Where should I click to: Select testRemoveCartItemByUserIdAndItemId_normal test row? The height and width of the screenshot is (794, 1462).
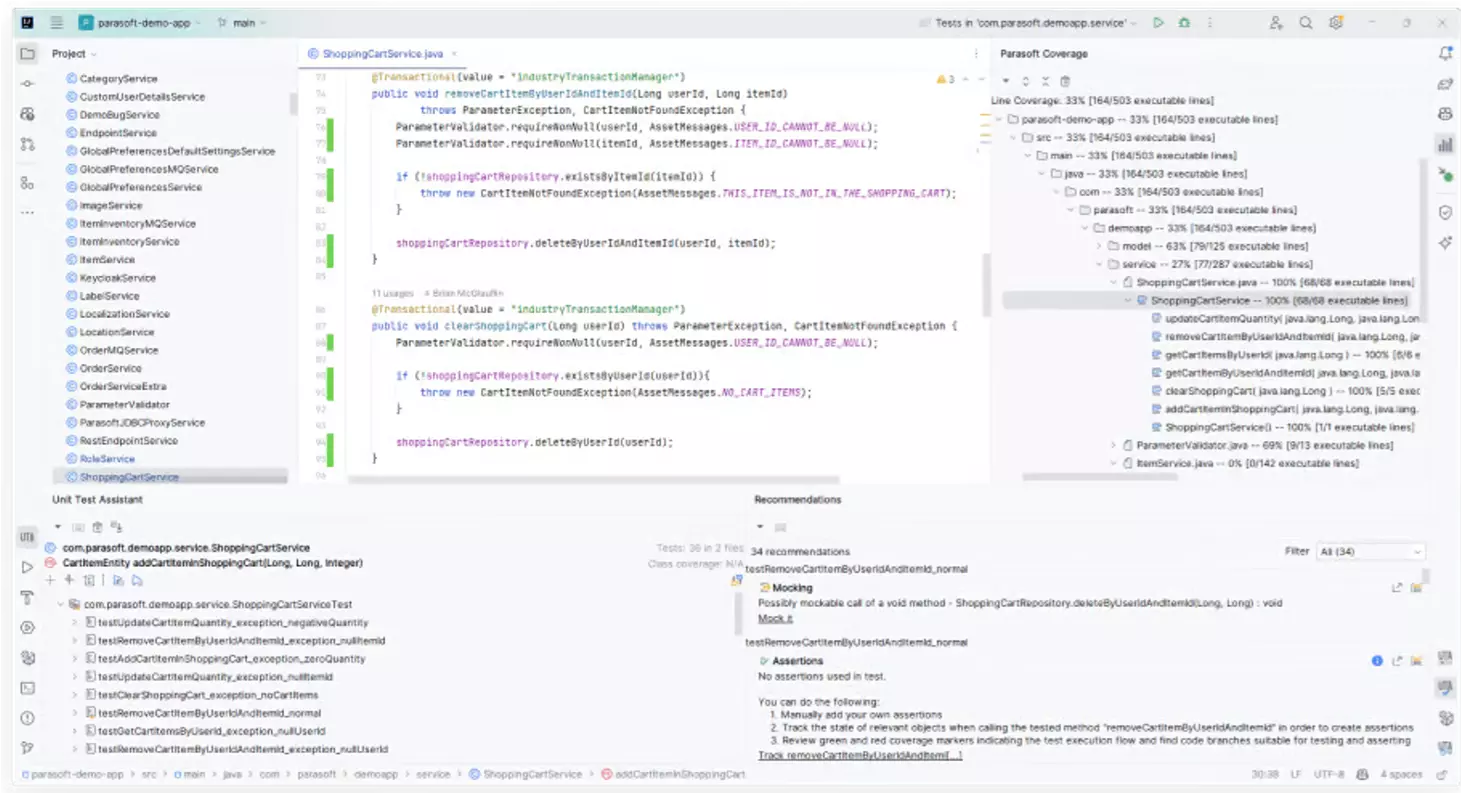click(x=208, y=713)
